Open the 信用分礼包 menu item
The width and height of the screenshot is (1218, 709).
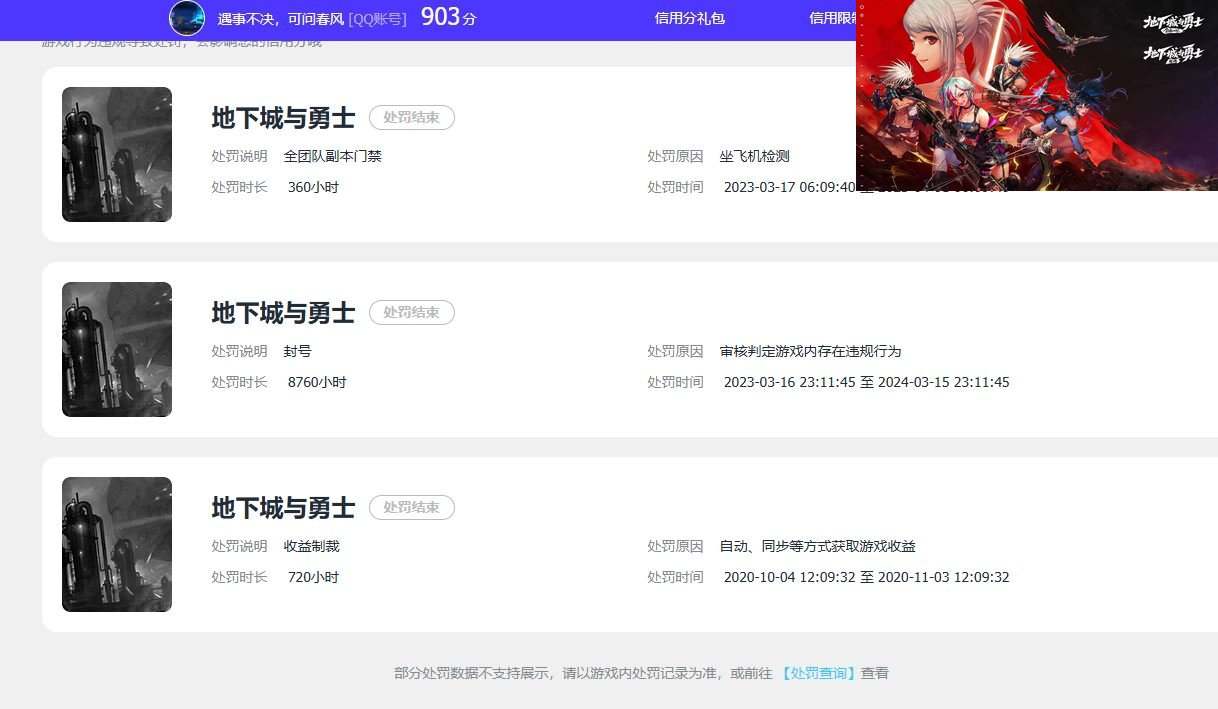coord(690,18)
